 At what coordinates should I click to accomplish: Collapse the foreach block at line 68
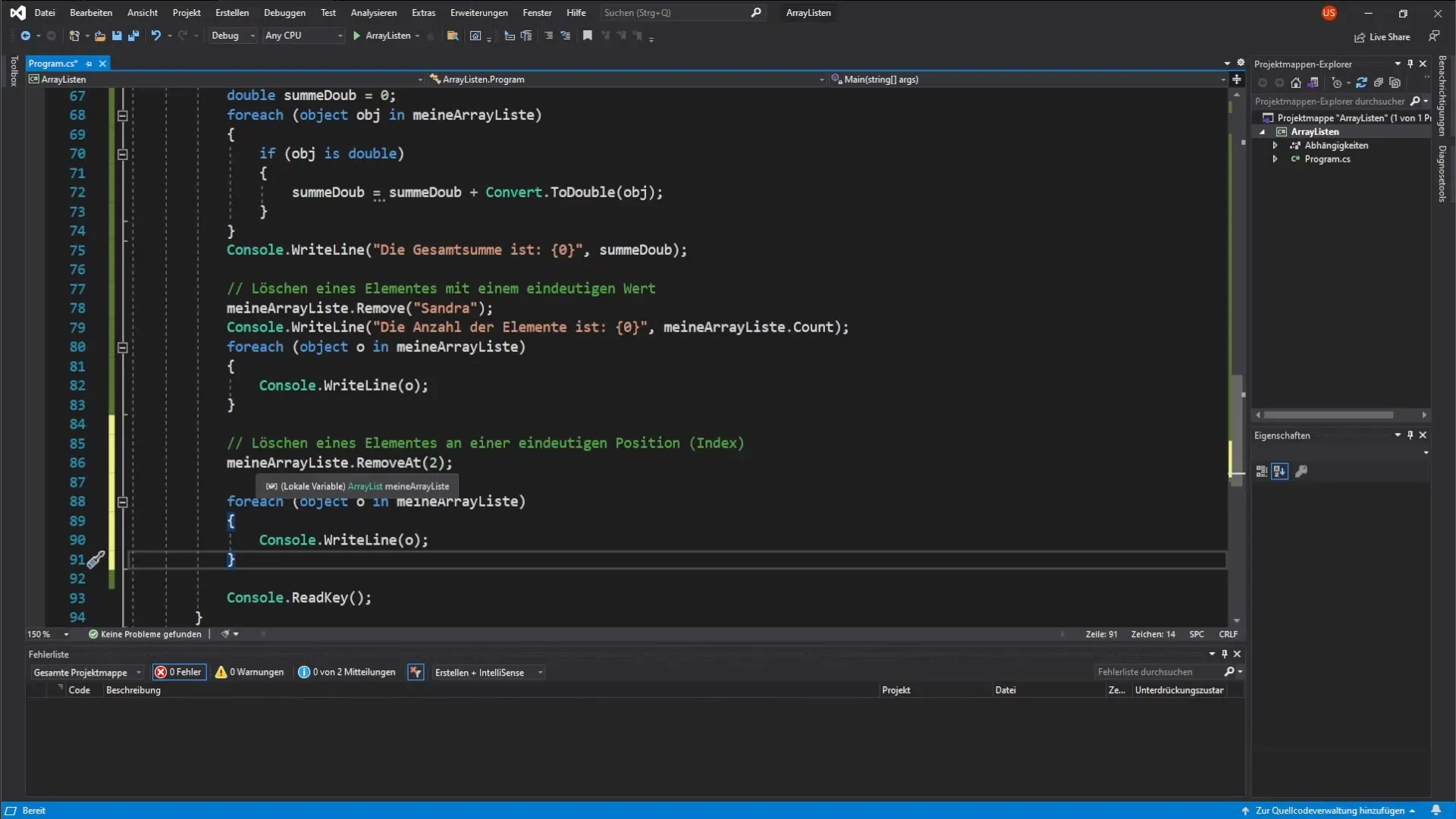122,115
